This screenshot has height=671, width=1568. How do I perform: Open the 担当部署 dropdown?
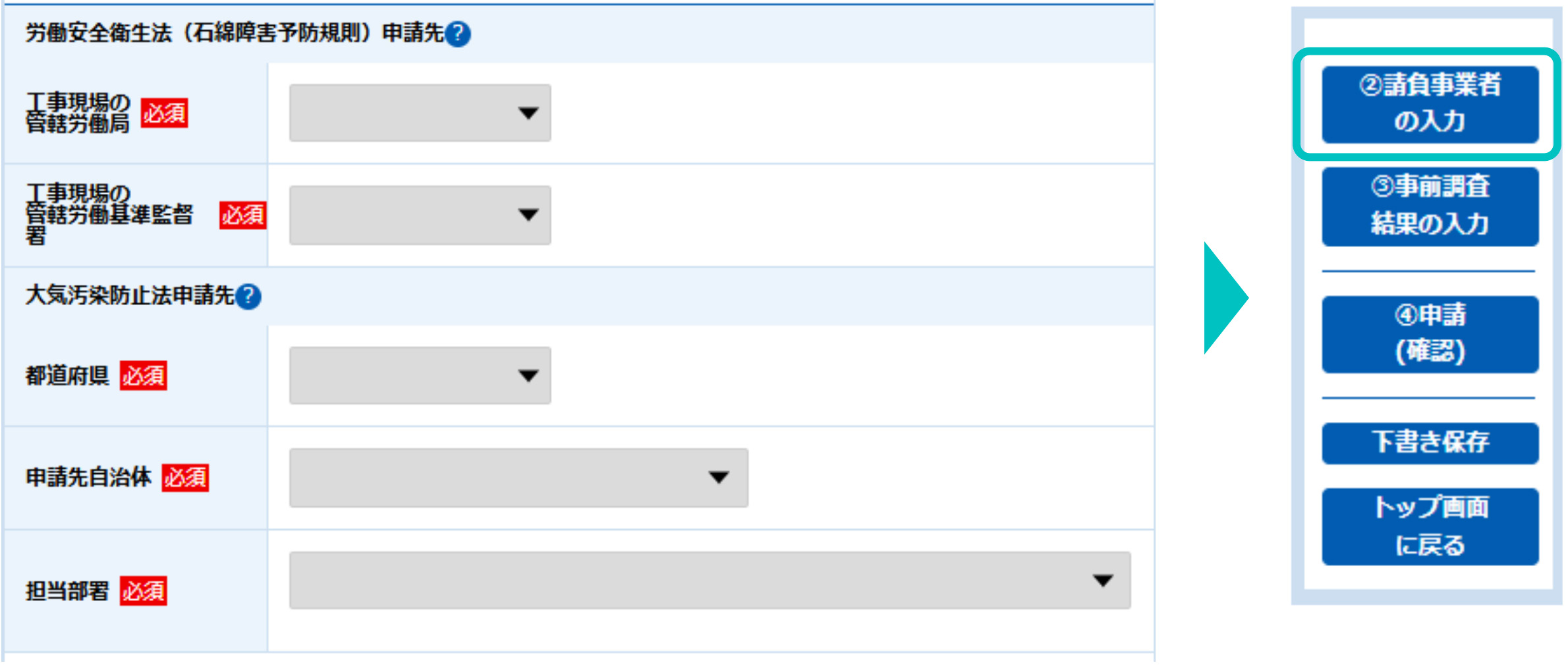(710, 581)
